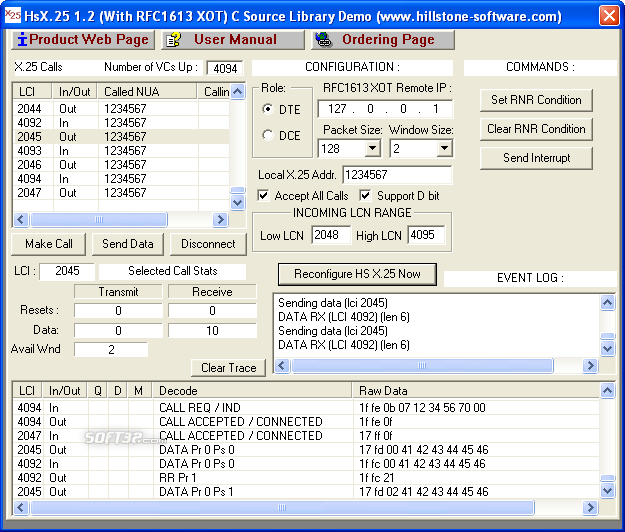This screenshot has height=532, width=625.
Task: Click left arrow of X.25 calls horizontal scrollbar
Action: [21, 219]
